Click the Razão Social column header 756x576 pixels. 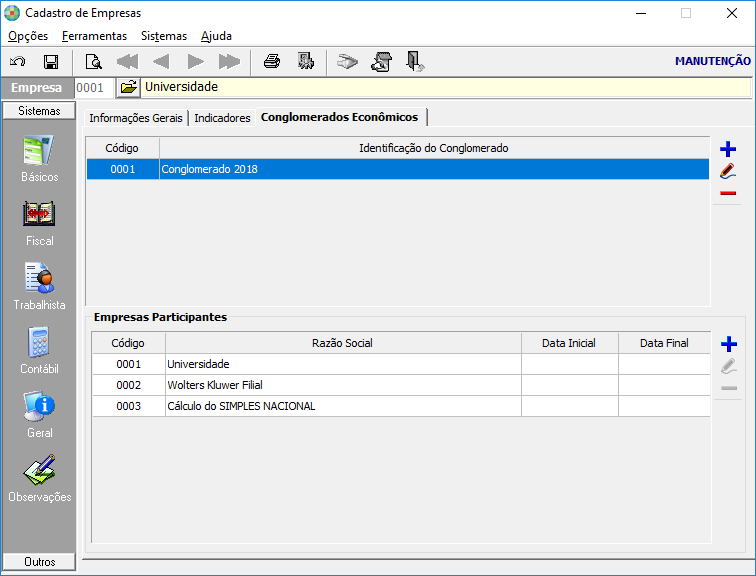tap(343, 343)
